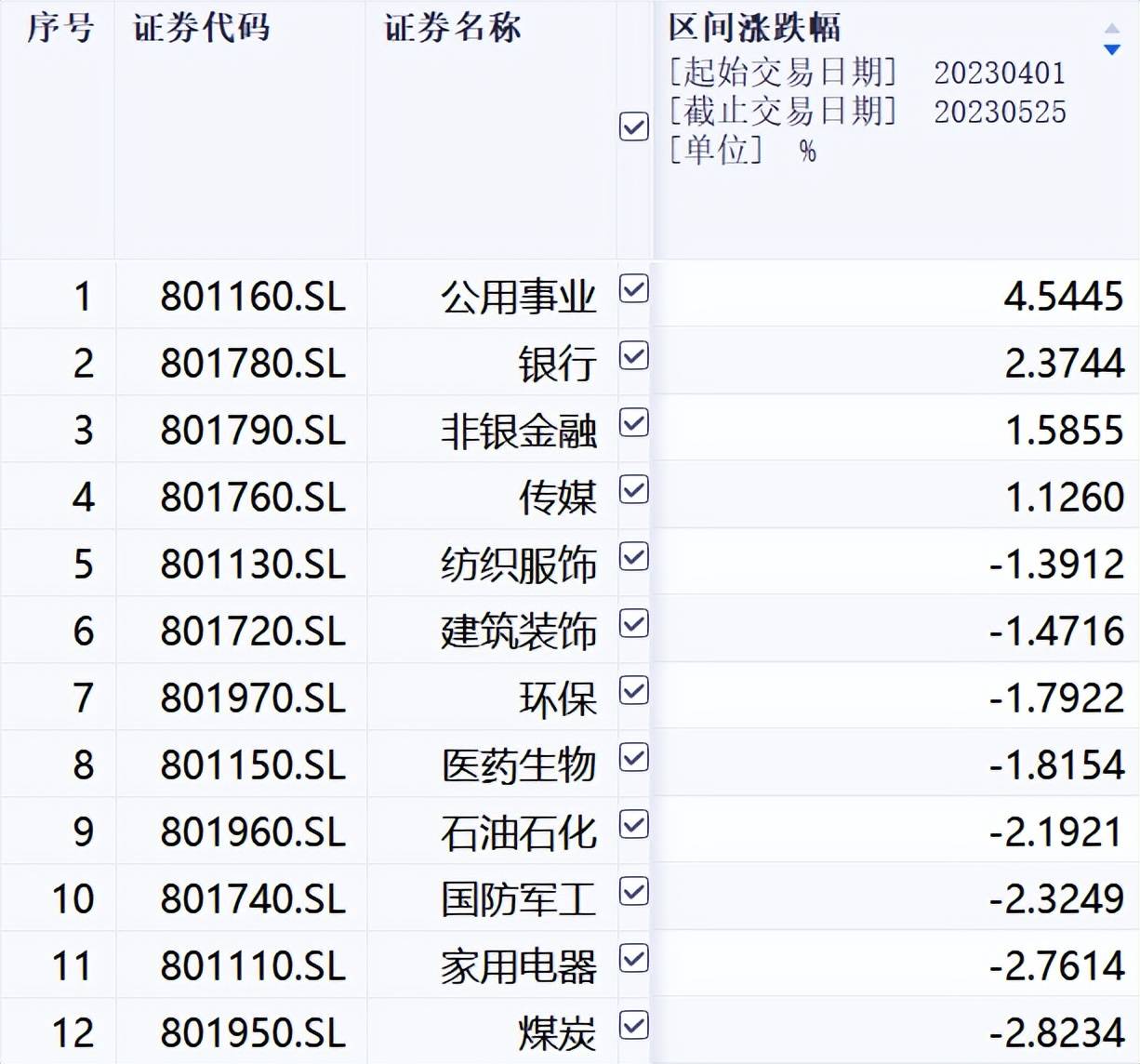Click the name cell 环保
1140x1064 pixels.
pyautogui.click(x=558, y=698)
